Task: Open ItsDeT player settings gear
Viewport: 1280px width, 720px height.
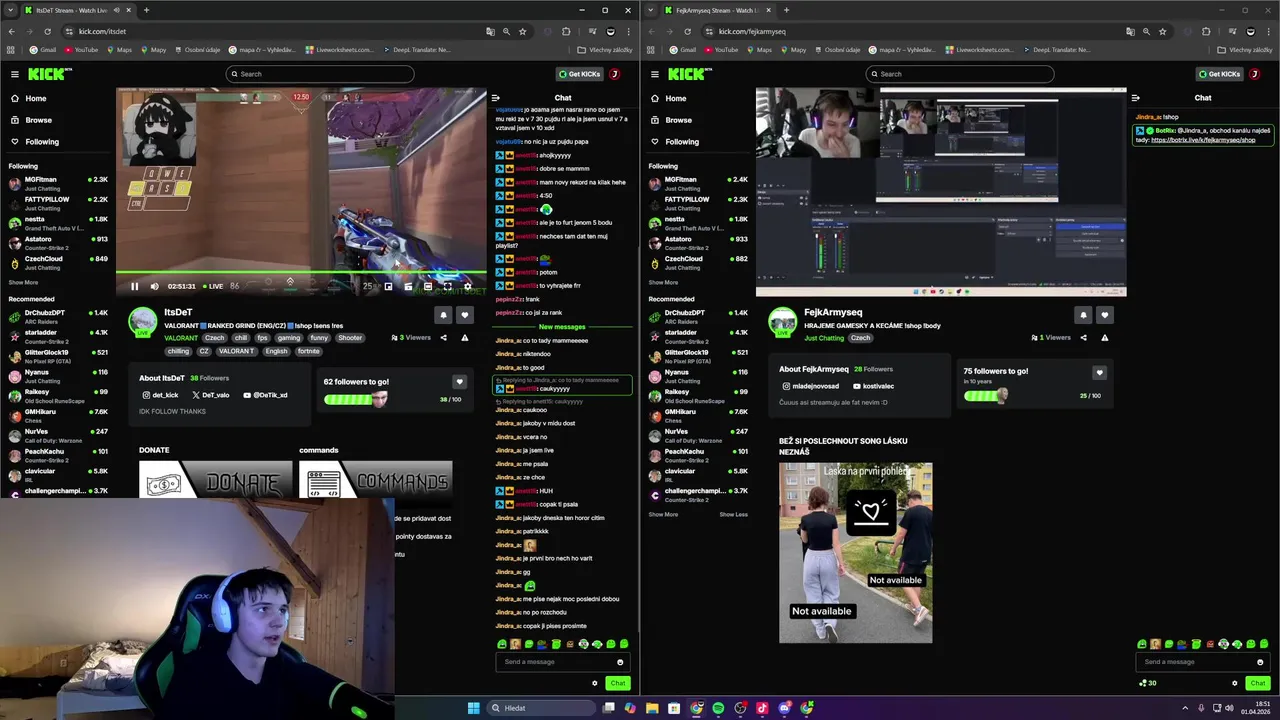Action: pos(467,286)
